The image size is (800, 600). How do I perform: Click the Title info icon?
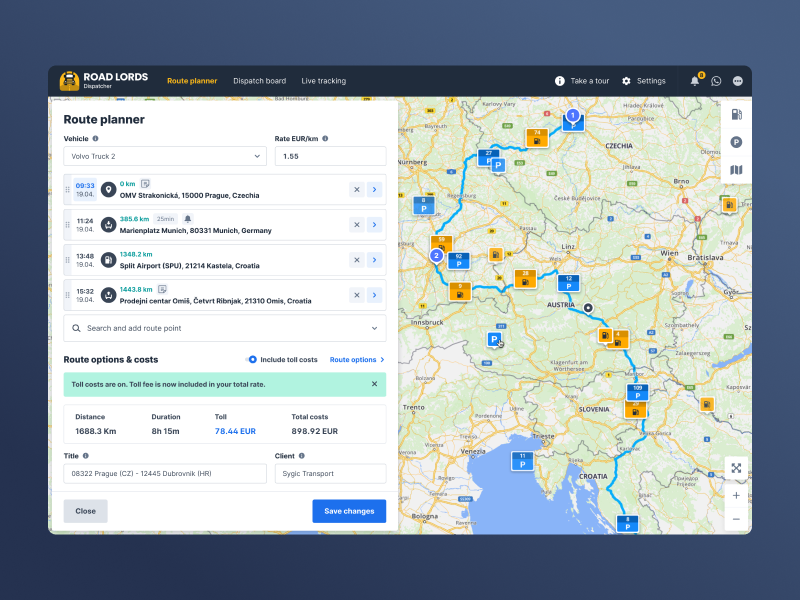click(x=86, y=456)
